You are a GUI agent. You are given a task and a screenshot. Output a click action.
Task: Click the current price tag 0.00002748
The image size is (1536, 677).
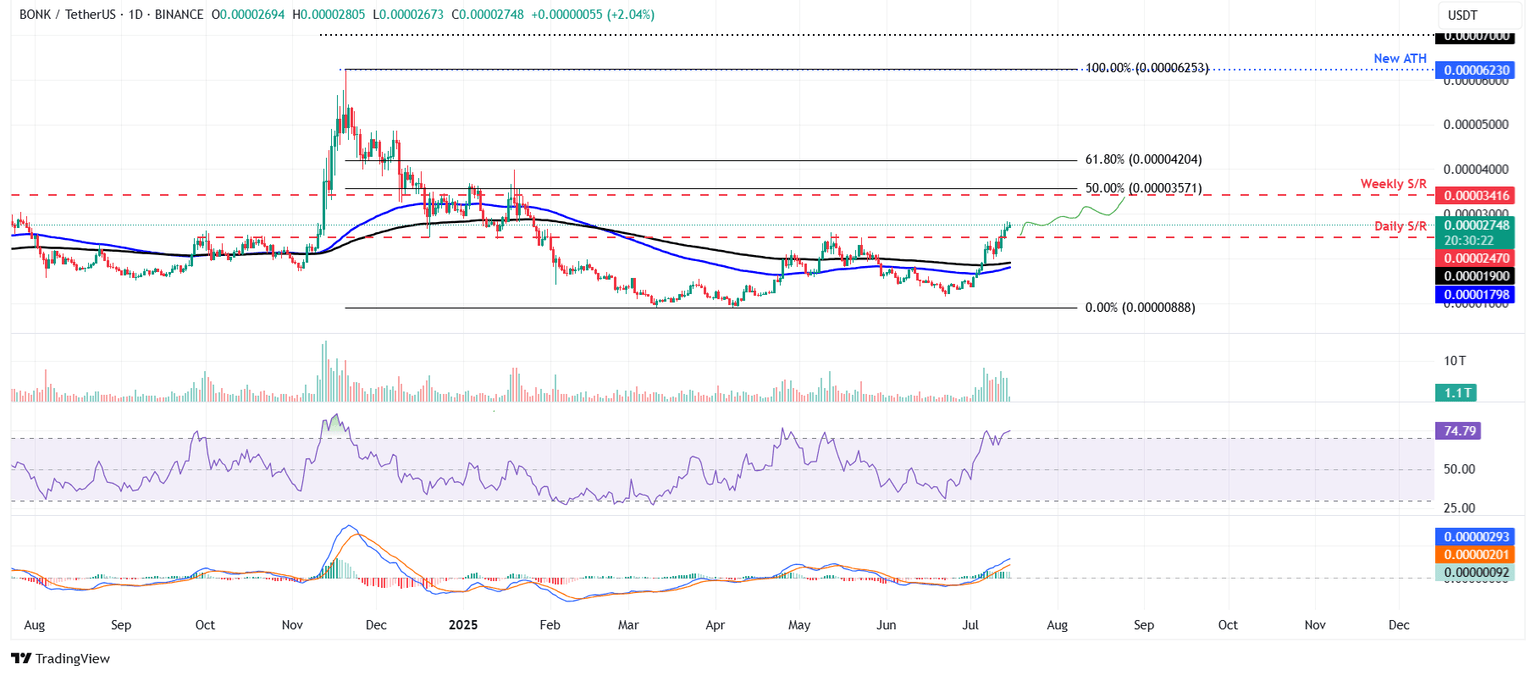[x=1477, y=227]
